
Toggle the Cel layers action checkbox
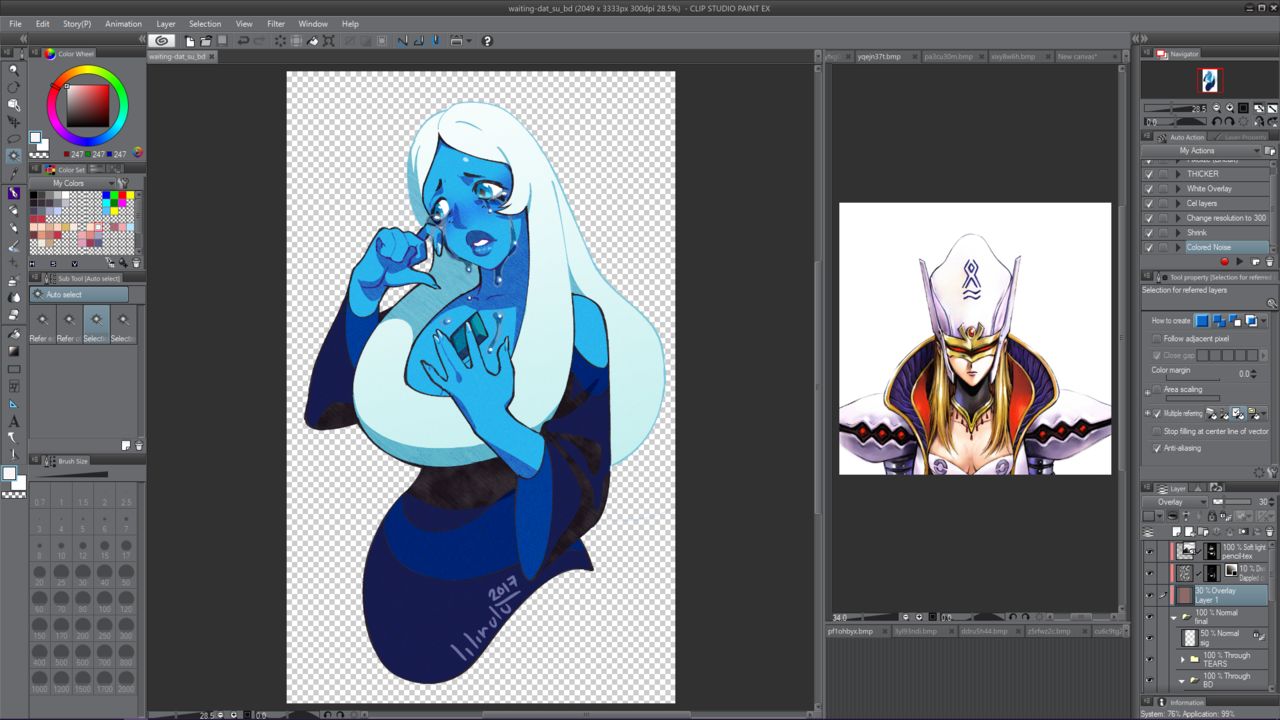[x=1148, y=203]
